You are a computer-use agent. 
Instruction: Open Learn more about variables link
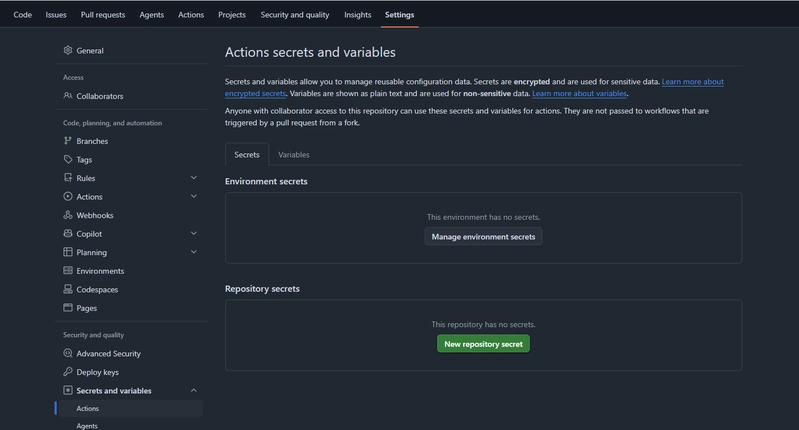pyautogui.click(x=579, y=93)
